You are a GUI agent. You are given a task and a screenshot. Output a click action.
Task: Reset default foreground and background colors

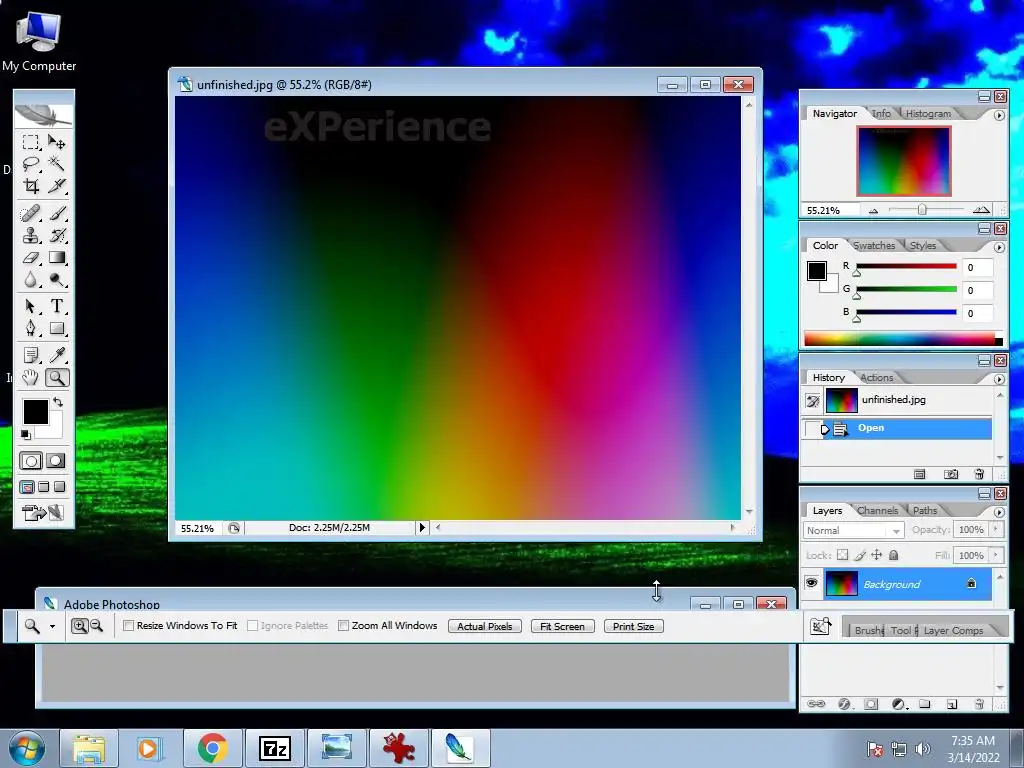25,434
